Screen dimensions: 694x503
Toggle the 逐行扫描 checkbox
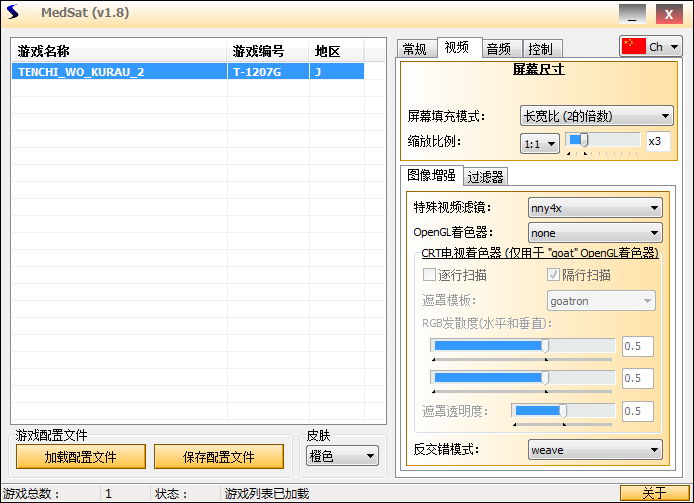point(429,275)
